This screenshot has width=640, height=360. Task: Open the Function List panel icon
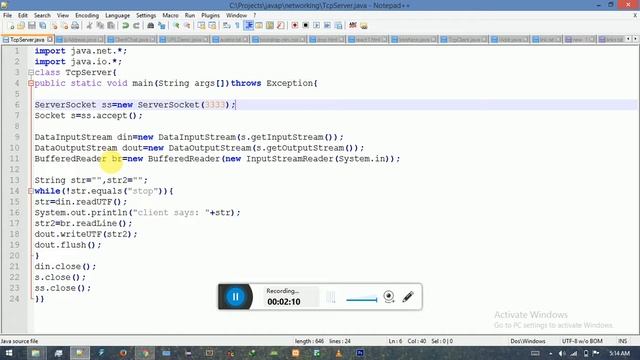pos(280,26)
